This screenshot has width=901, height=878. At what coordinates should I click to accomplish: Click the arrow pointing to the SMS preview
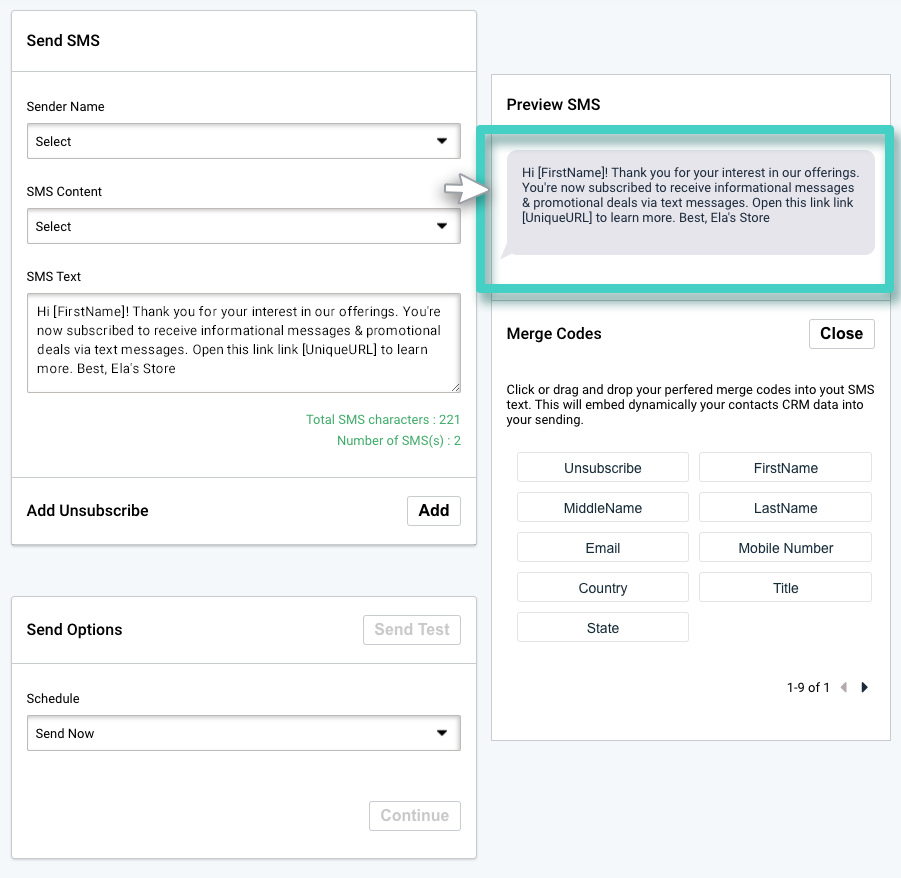(x=467, y=188)
